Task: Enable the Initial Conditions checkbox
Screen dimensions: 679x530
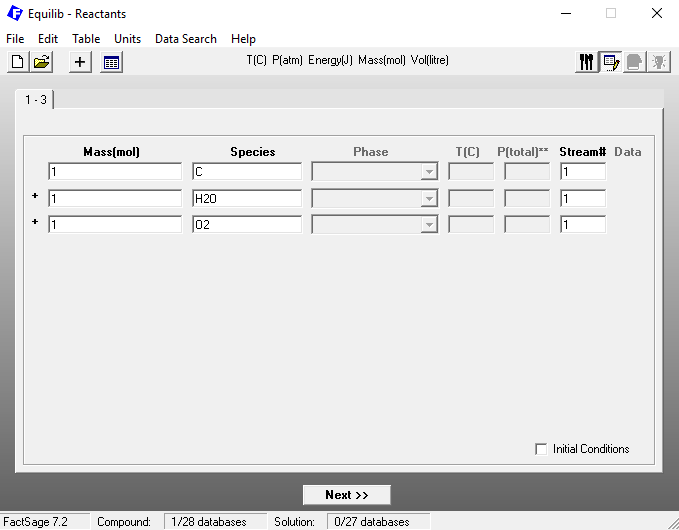Action: point(541,449)
